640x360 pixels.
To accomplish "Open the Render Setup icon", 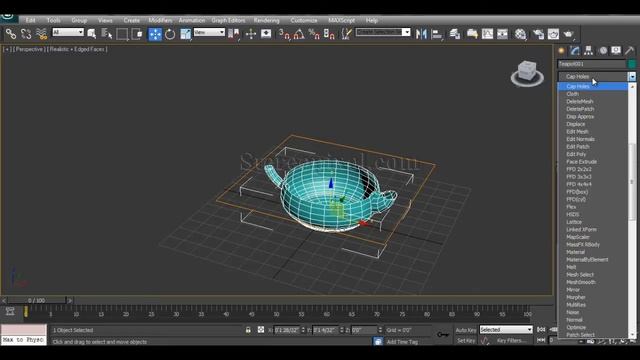I will (538, 34).
